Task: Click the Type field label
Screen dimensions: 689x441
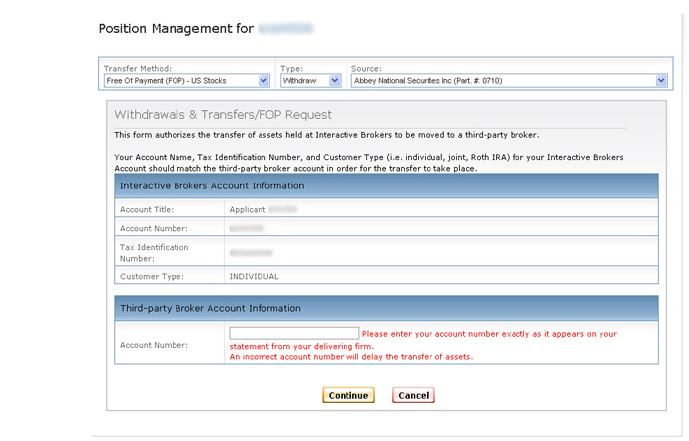Action: pos(291,68)
